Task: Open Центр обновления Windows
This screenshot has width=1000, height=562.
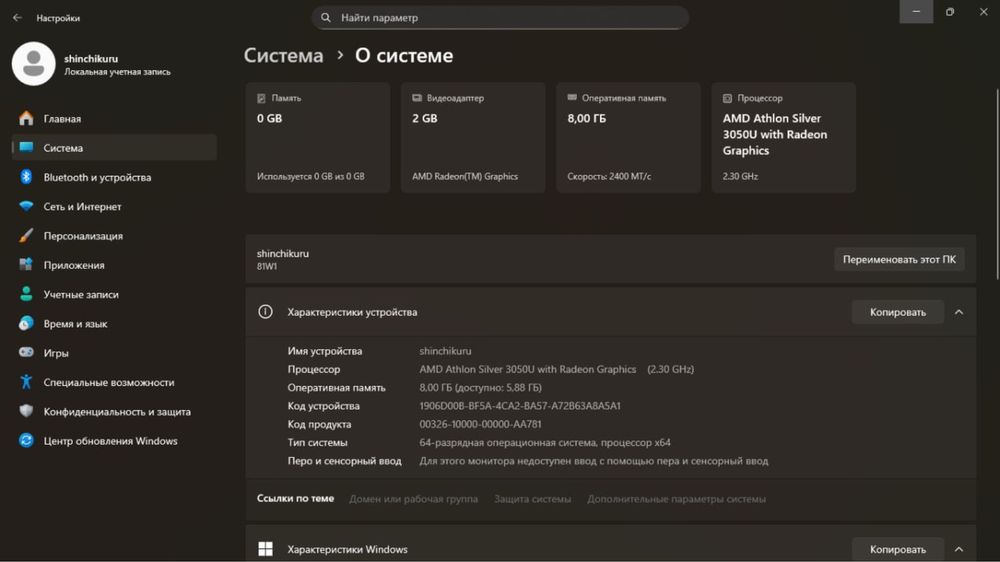Action: (x=114, y=441)
